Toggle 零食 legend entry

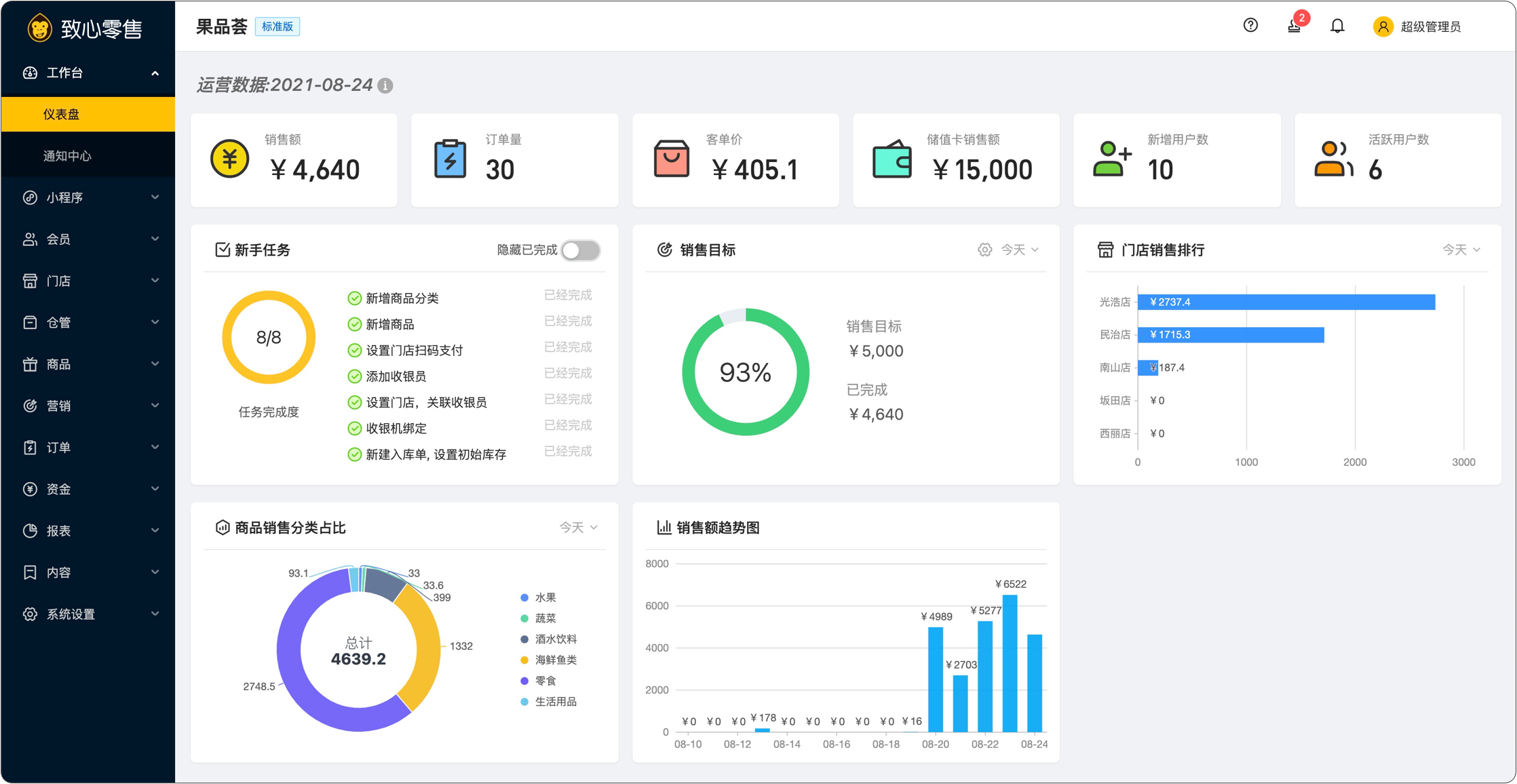(x=538, y=680)
